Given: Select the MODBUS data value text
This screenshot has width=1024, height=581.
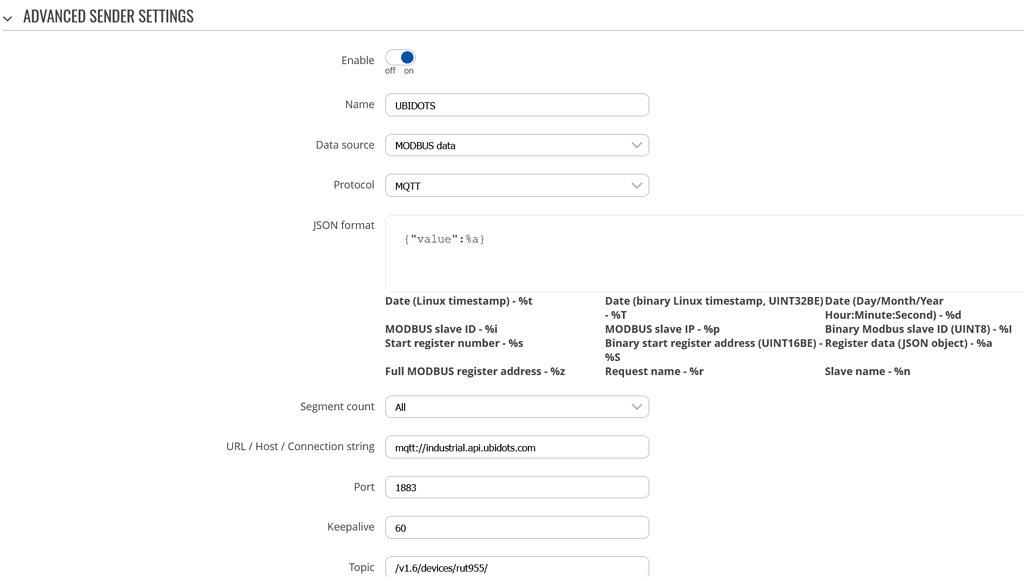Looking at the screenshot, I should 424,144.
